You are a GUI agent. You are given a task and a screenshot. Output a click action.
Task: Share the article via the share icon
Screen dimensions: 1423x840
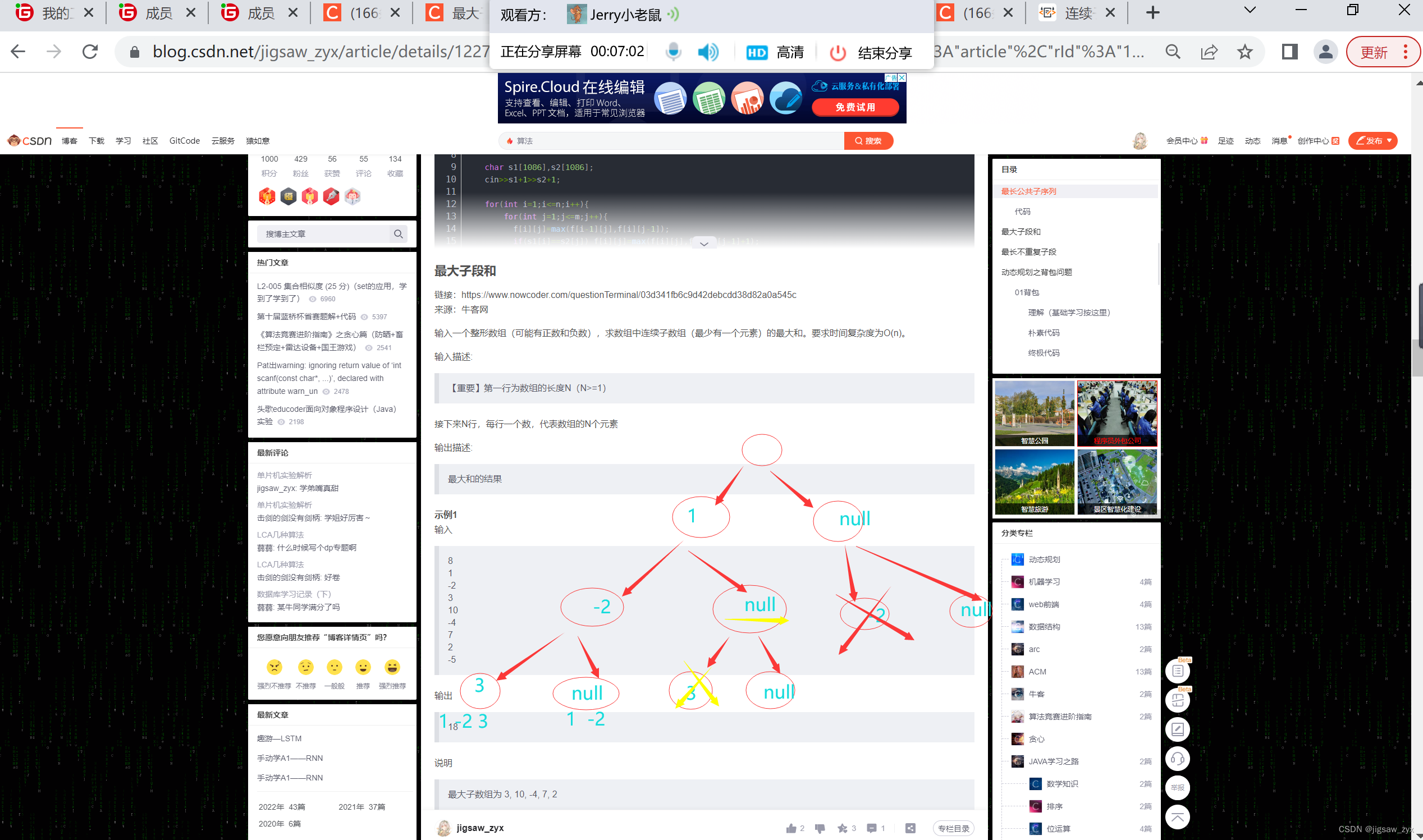[910, 828]
